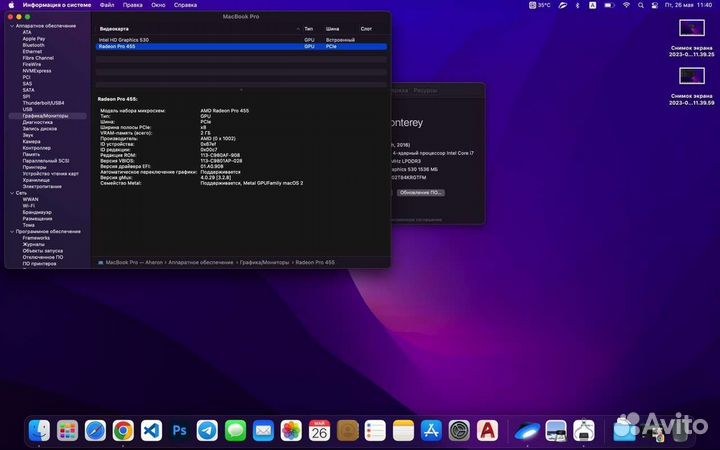The width and height of the screenshot is (720, 450).
Task: Open Spotlight search in menu bar
Action: 641,5
